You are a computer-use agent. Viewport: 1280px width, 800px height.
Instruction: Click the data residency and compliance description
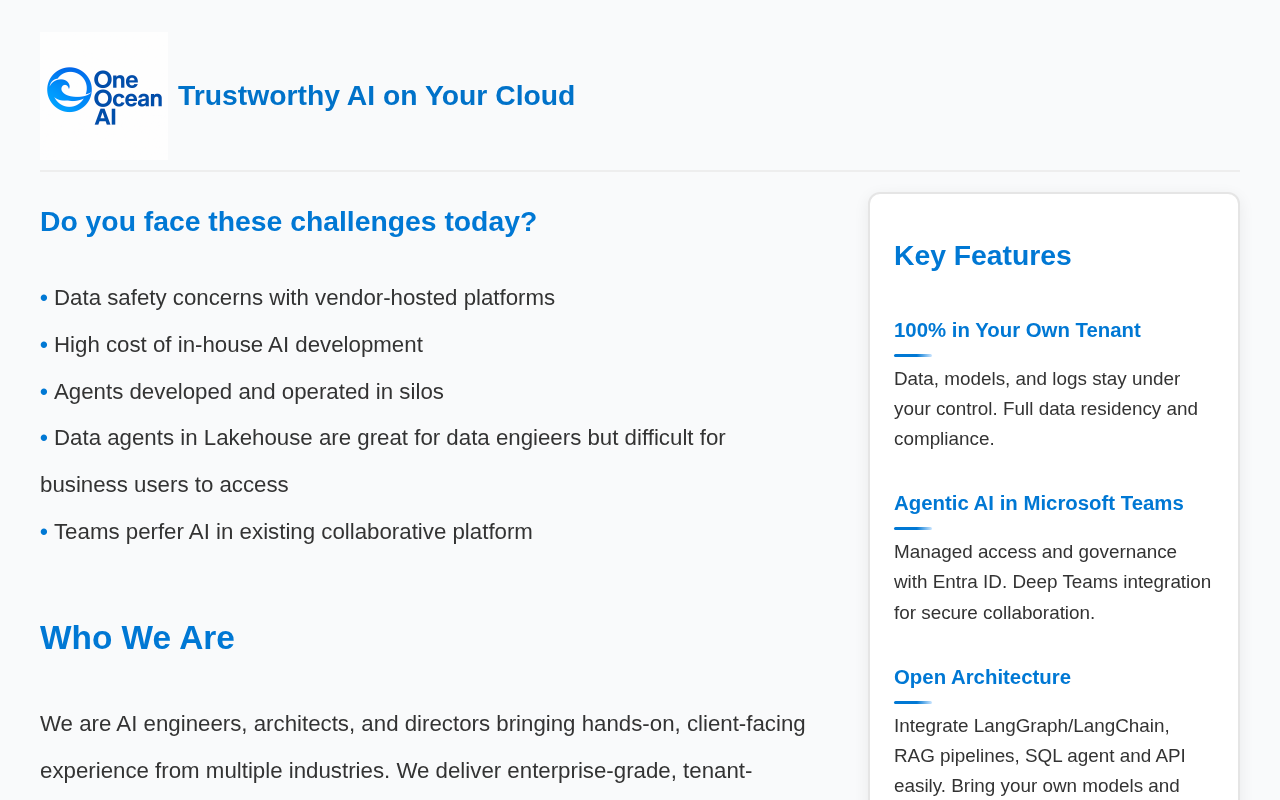pos(1045,409)
